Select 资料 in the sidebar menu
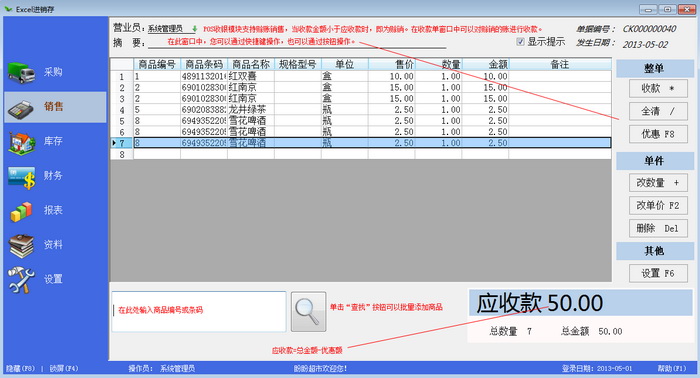Screen dimensions: 700x378 [53, 245]
